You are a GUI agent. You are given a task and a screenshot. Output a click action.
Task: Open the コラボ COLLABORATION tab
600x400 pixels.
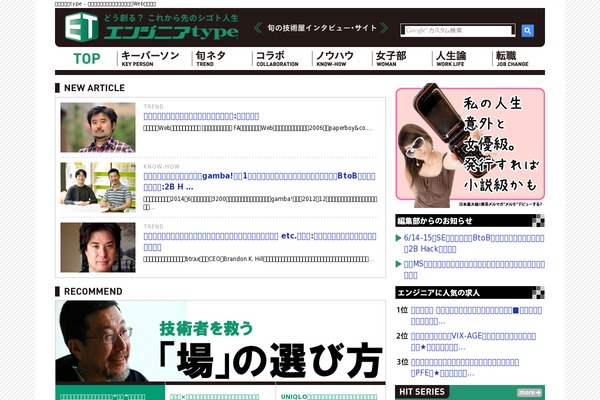point(277,59)
